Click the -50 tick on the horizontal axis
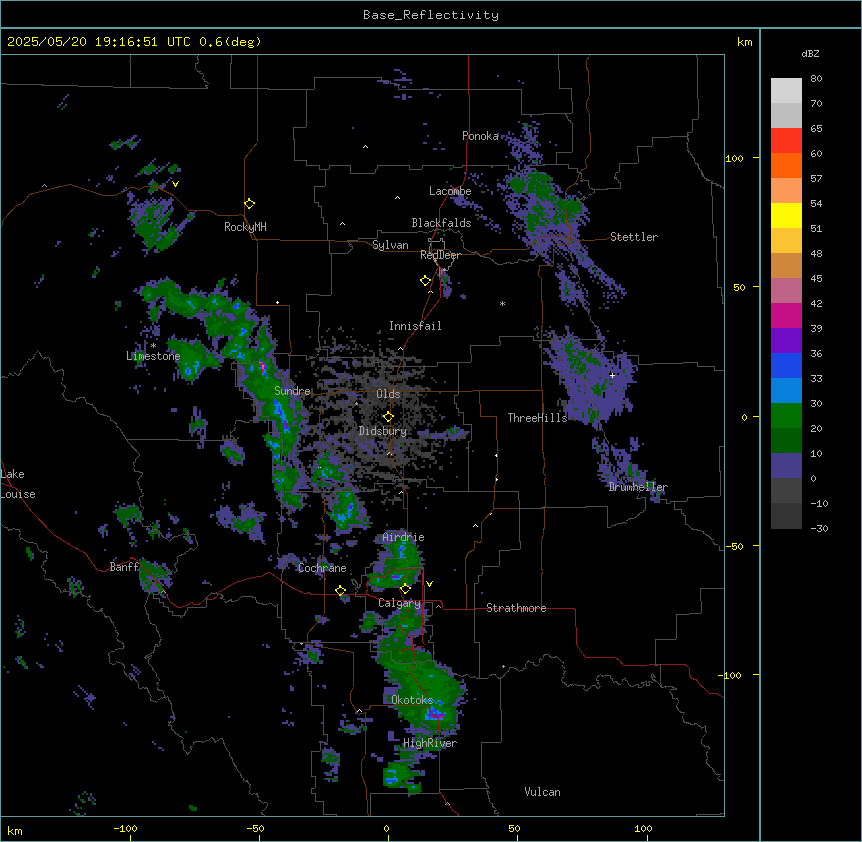This screenshot has height=842, width=862. pyautogui.click(x=255, y=828)
